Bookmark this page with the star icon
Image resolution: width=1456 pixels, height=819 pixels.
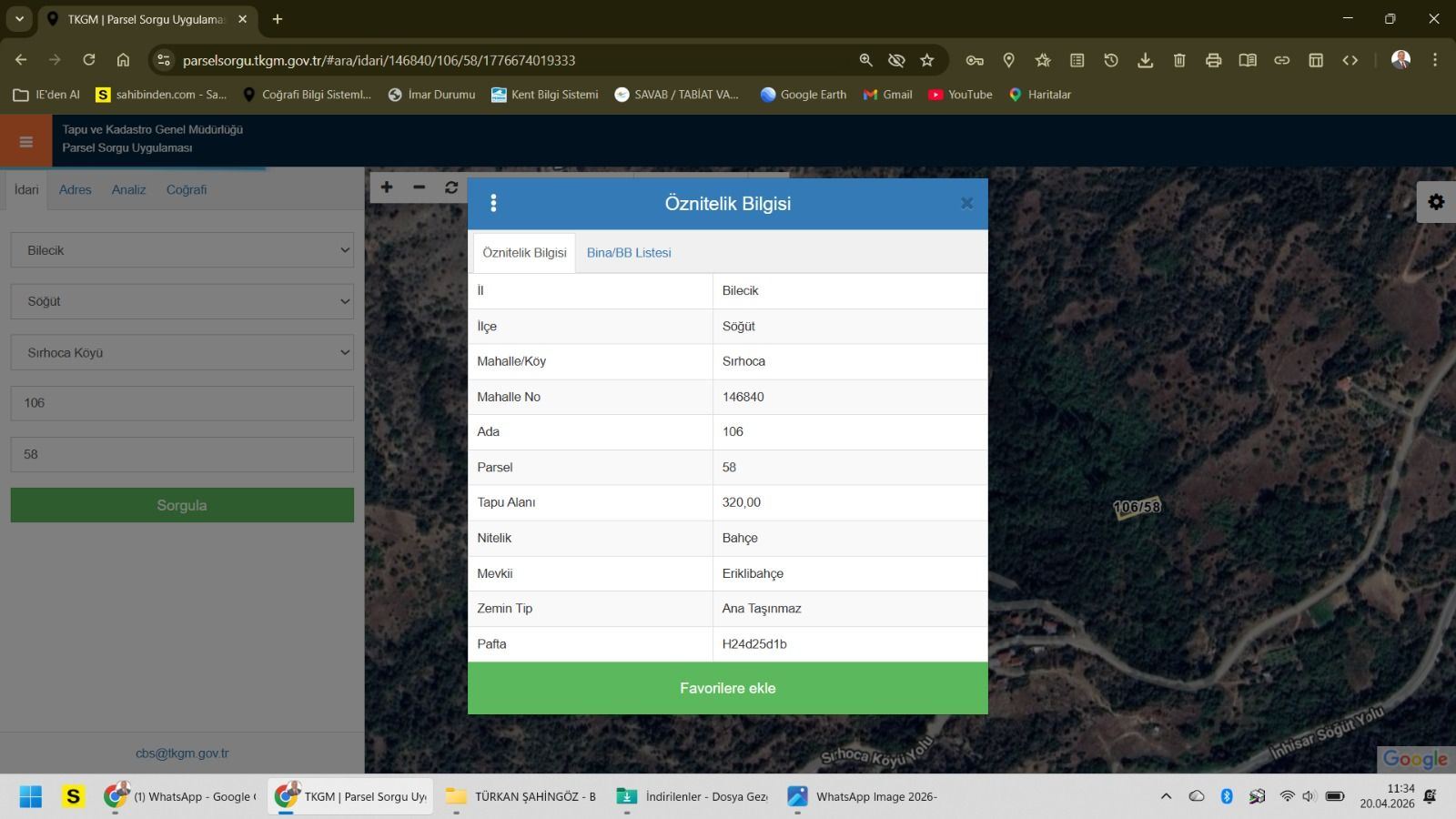pos(927,60)
